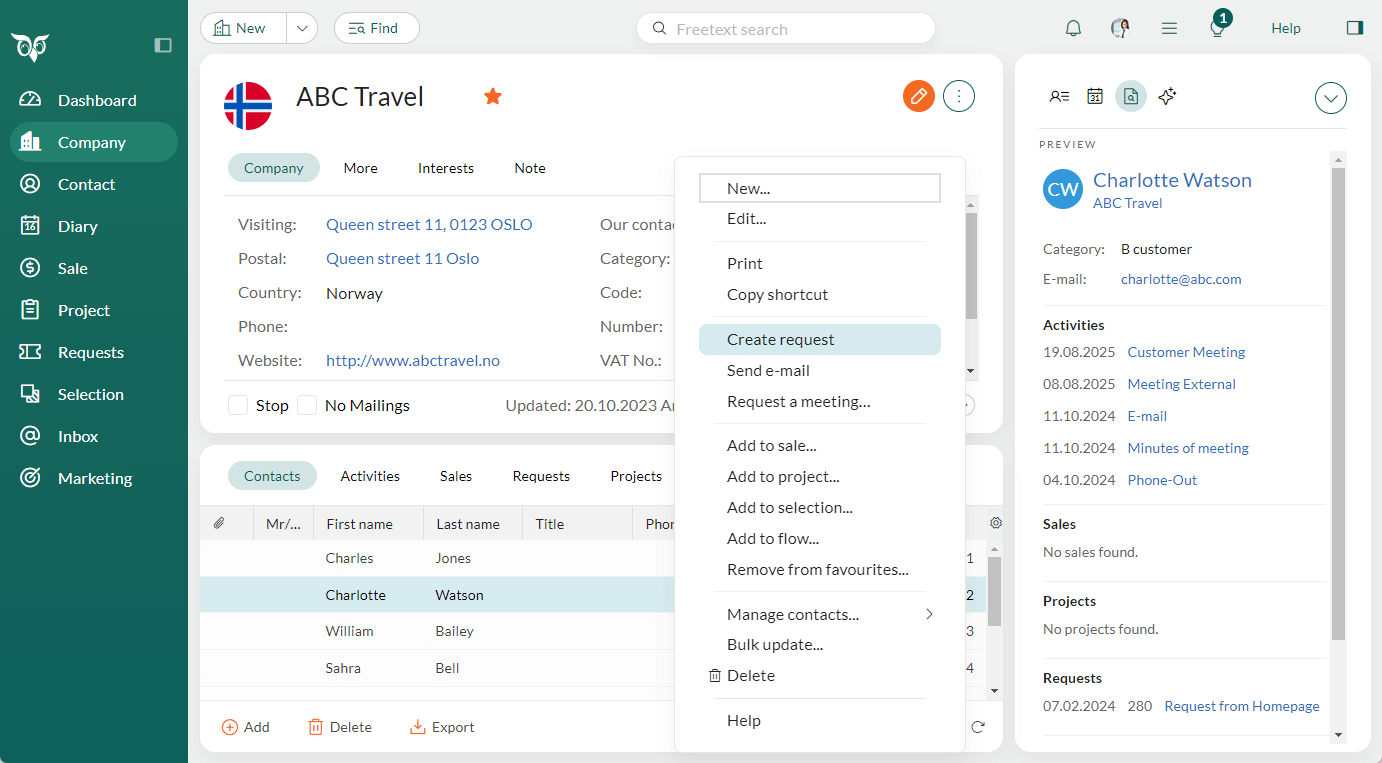Image resolution: width=1382 pixels, height=763 pixels.
Task: Toggle the right side panel visibility
Action: (1355, 28)
